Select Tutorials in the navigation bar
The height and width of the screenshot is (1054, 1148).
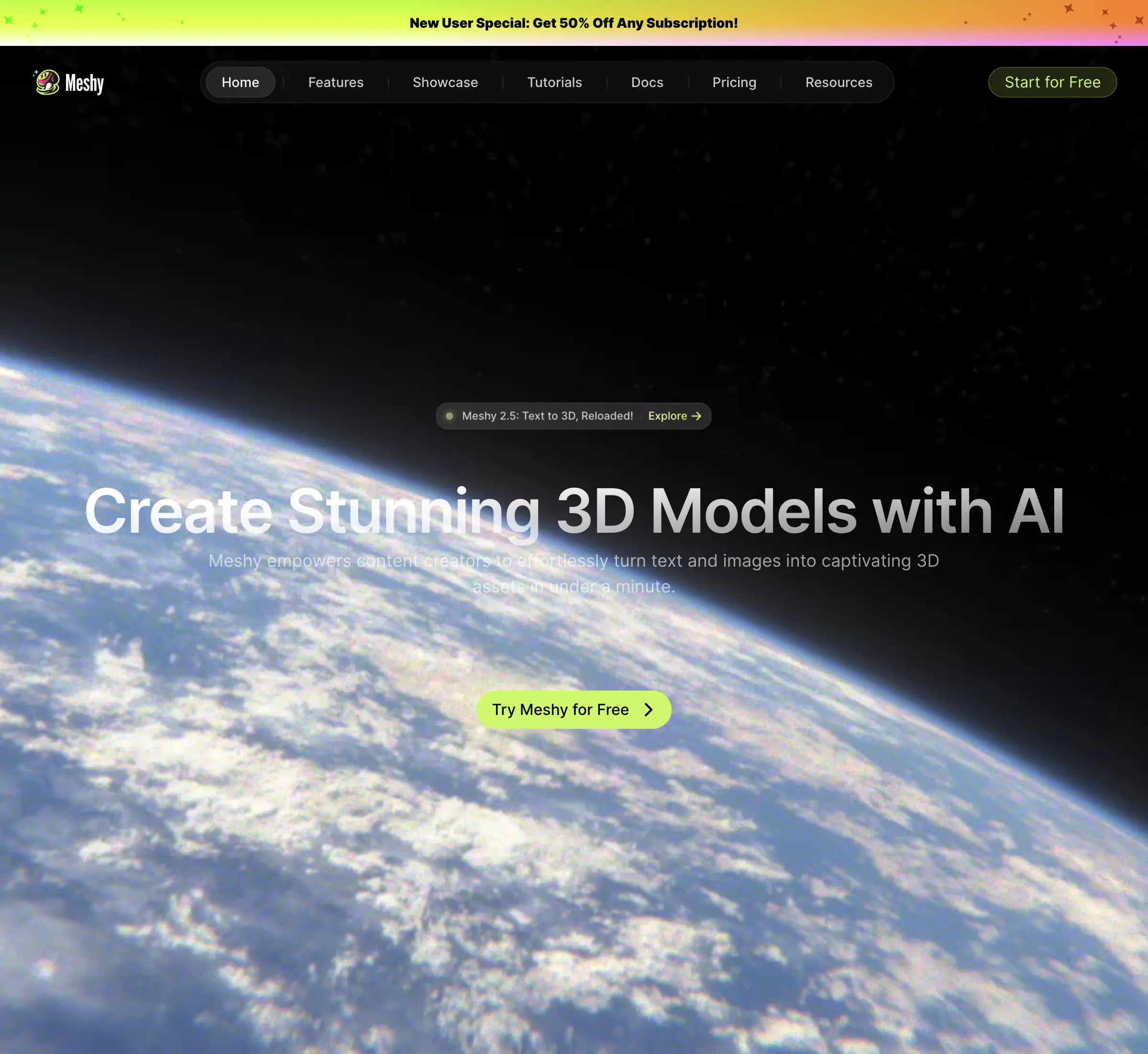click(554, 82)
